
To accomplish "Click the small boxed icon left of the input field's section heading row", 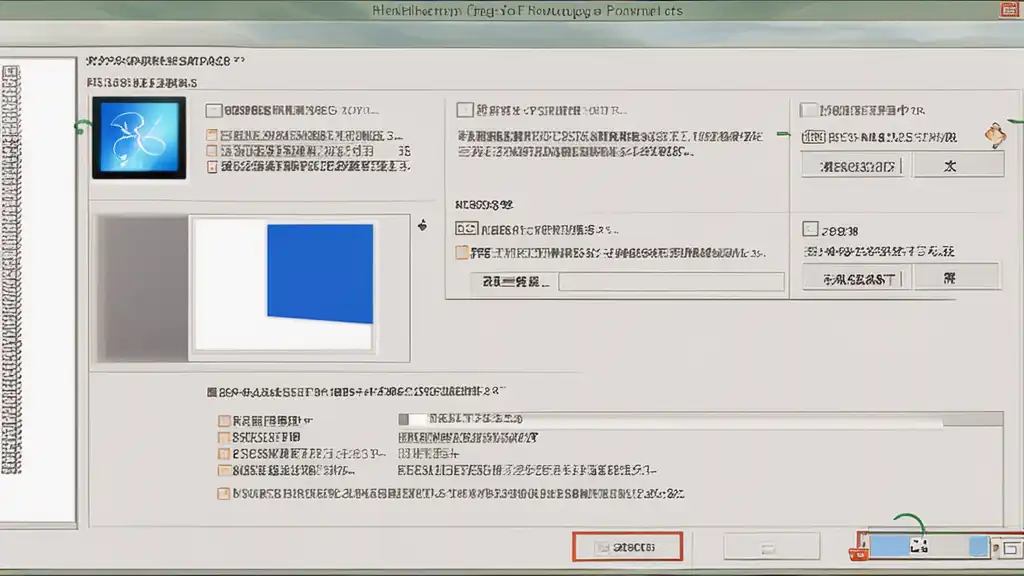I will click(x=466, y=229).
